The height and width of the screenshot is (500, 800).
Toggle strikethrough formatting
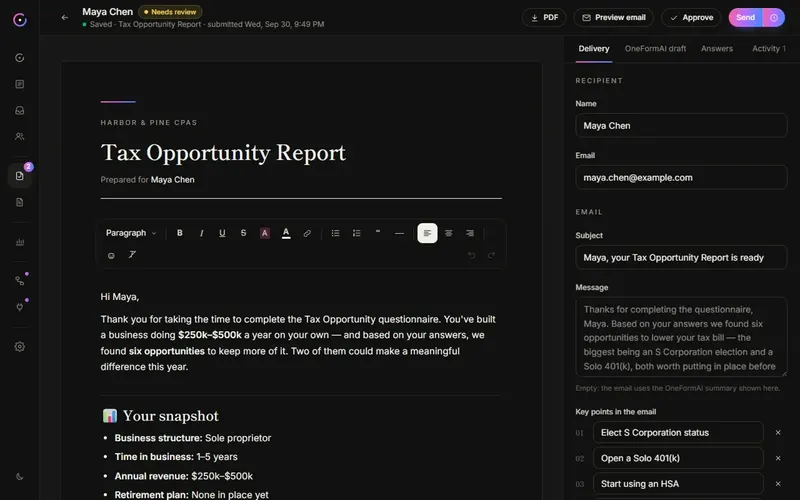243,233
